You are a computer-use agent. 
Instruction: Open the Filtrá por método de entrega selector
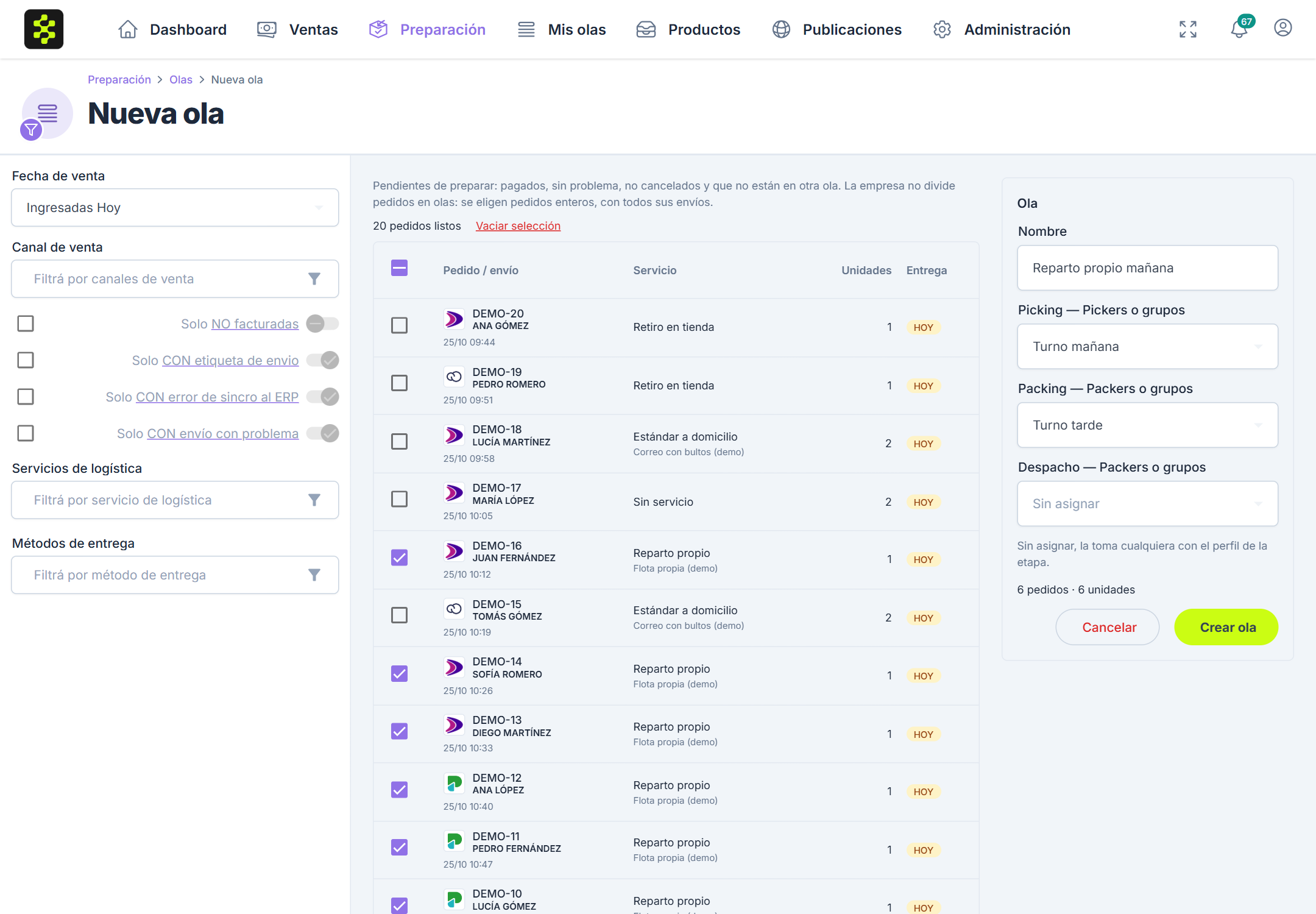point(175,575)
